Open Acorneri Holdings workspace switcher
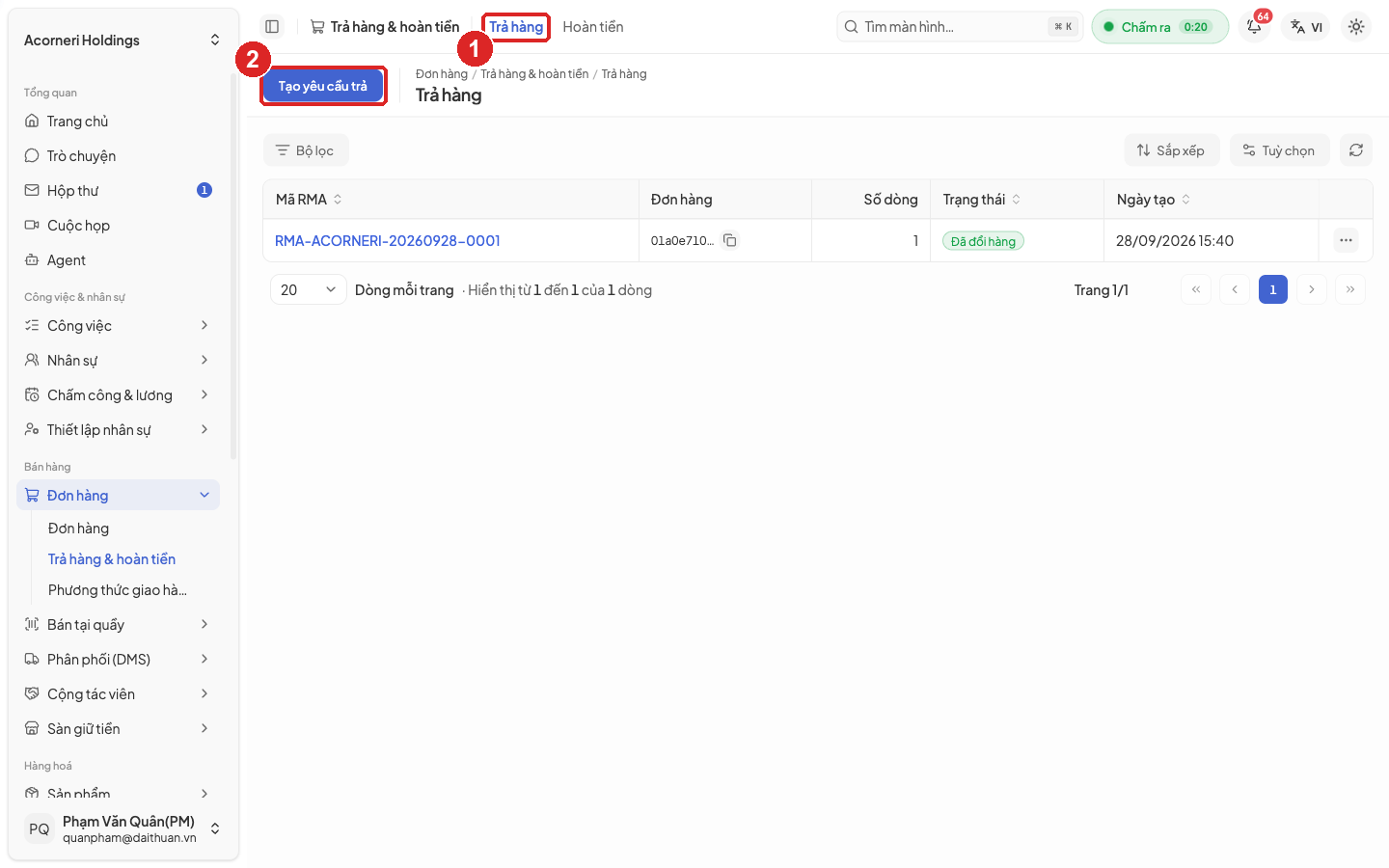Screen dimensions: 1389x868 123,41
